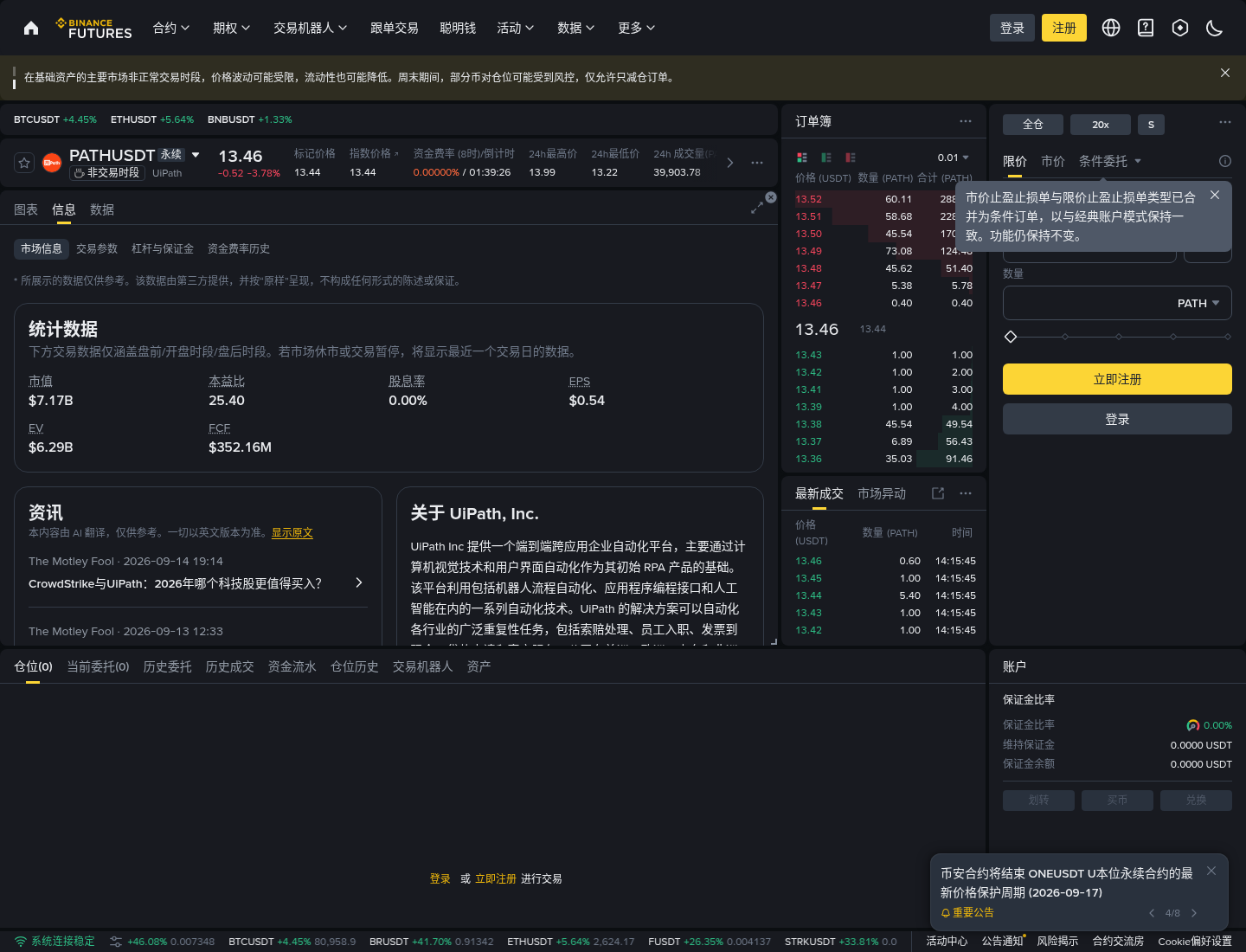The height and width of the screenshot is (952, 1246).
Task: Pop out the recent trades panel
Action: click(x=938, y=493)
